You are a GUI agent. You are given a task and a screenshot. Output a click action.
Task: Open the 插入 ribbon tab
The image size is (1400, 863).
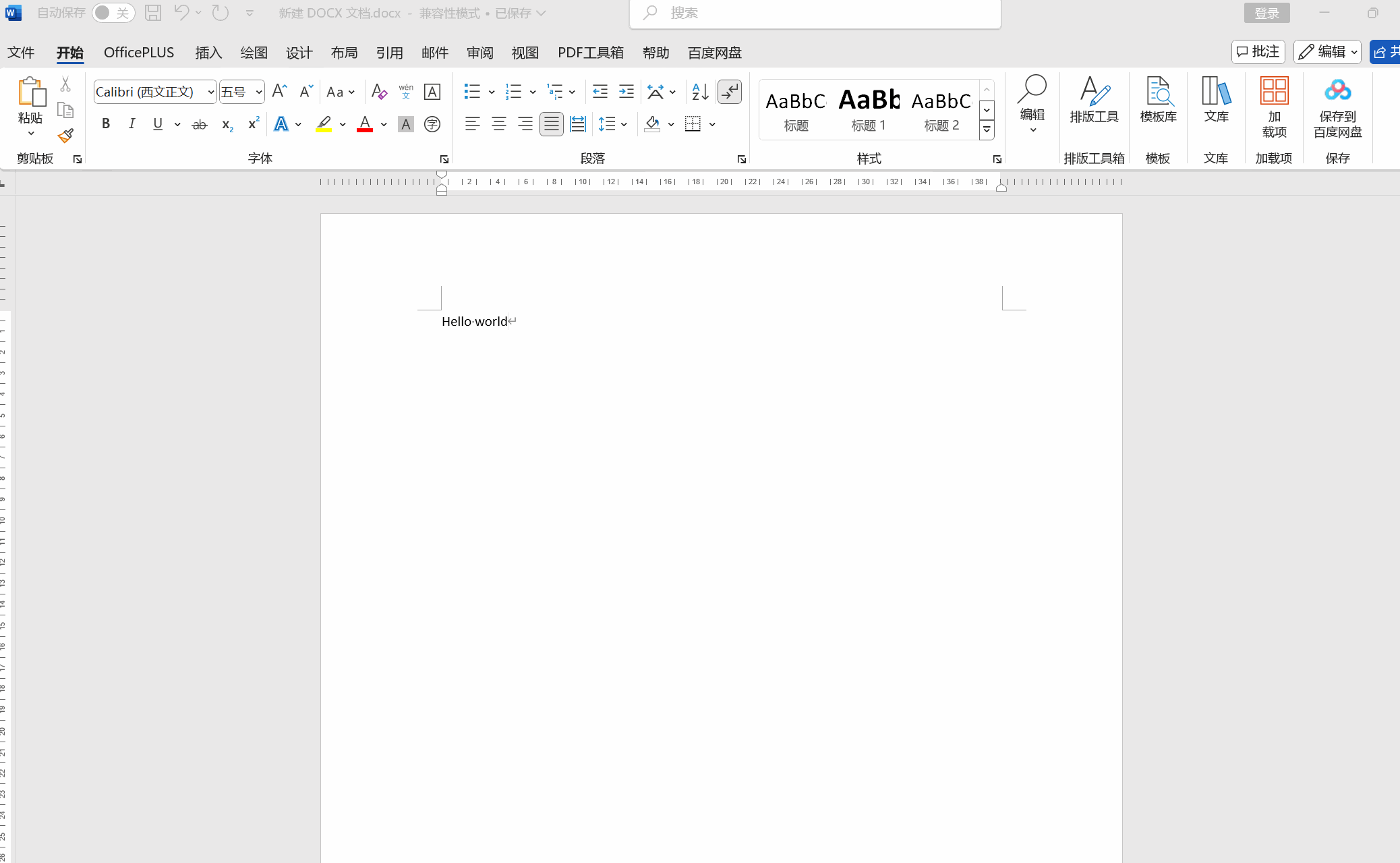click(x=208, y=53)
